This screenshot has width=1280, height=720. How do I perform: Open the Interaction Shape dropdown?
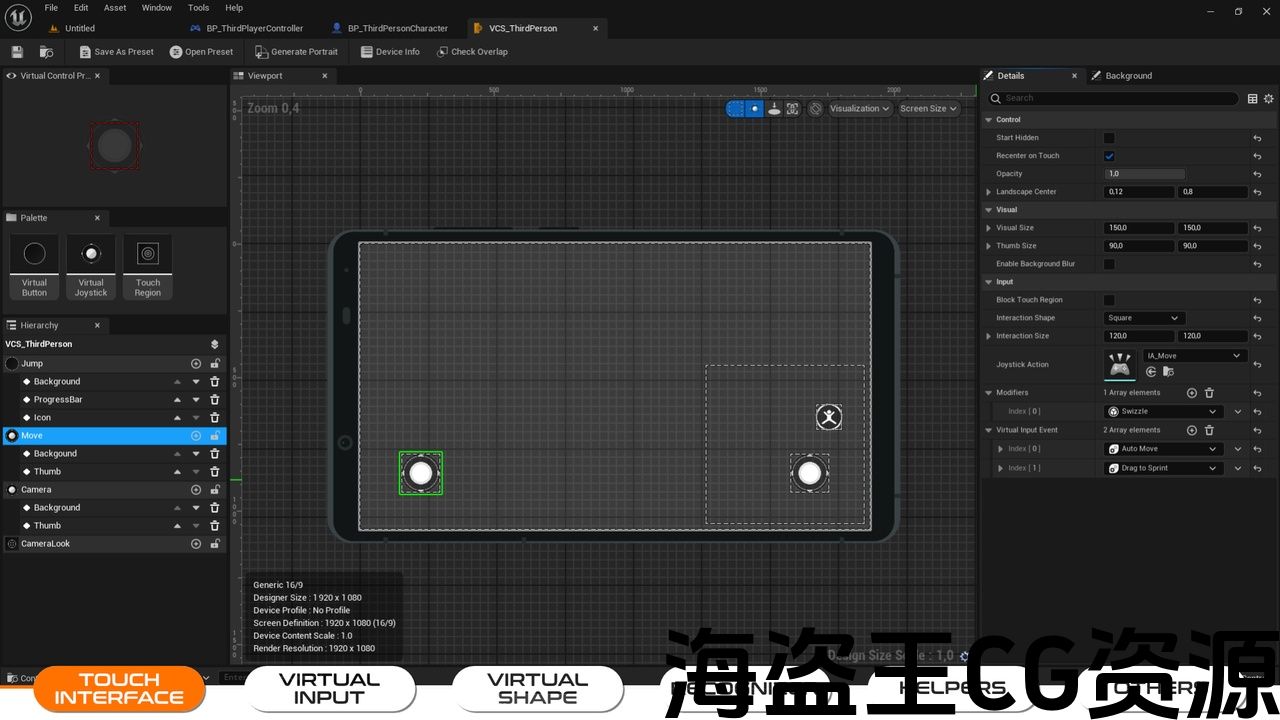(1144, 318)
